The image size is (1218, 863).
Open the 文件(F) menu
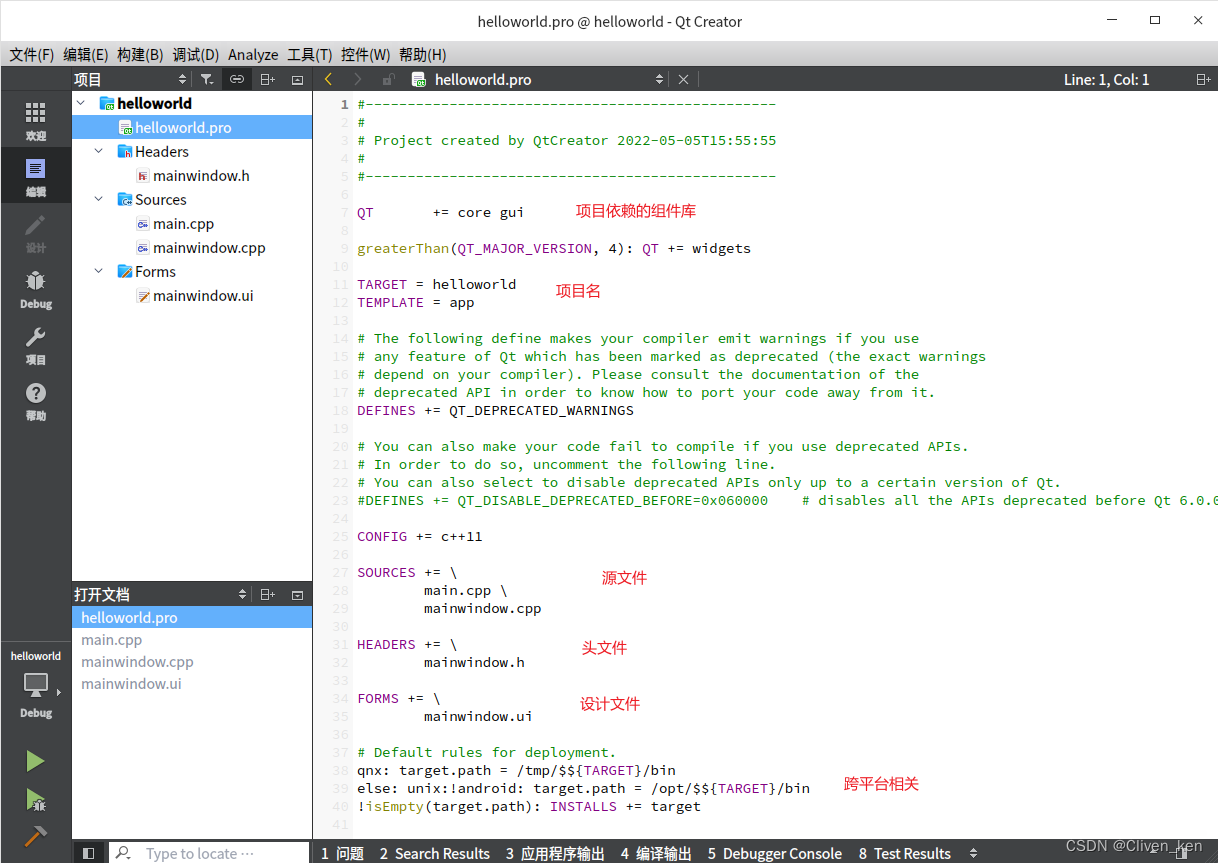click(x=32, y=55)
